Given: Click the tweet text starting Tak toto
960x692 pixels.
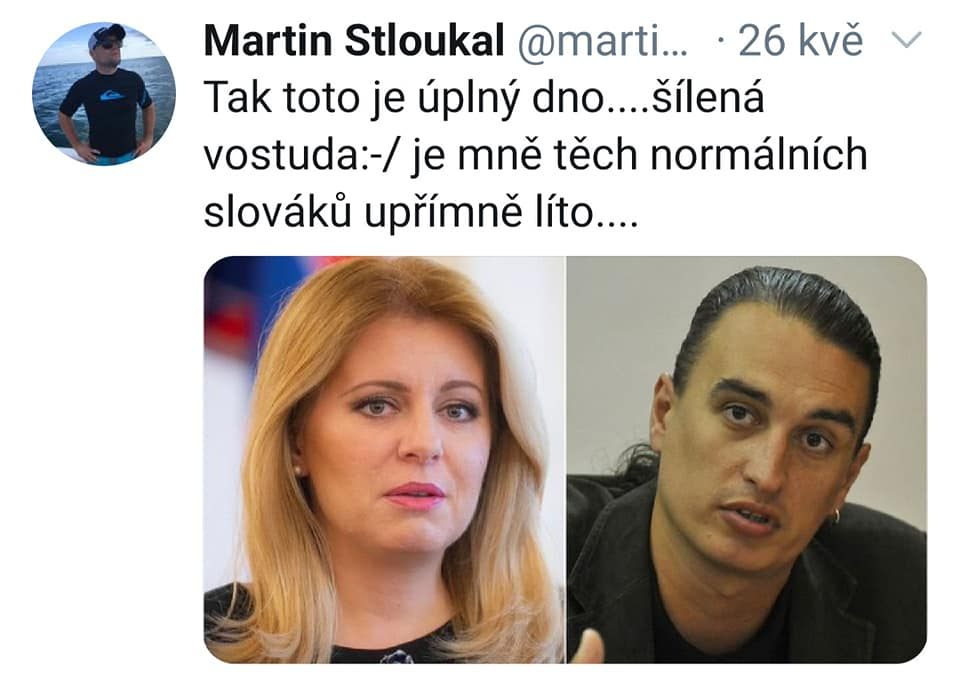Looking at the screenshot, I should coord(536,154).
